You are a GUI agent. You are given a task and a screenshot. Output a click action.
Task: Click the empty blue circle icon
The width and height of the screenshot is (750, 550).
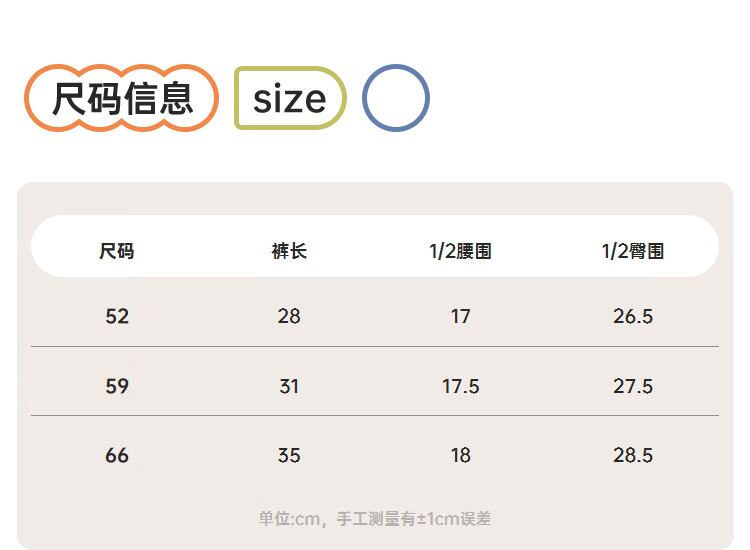(396, 98)
